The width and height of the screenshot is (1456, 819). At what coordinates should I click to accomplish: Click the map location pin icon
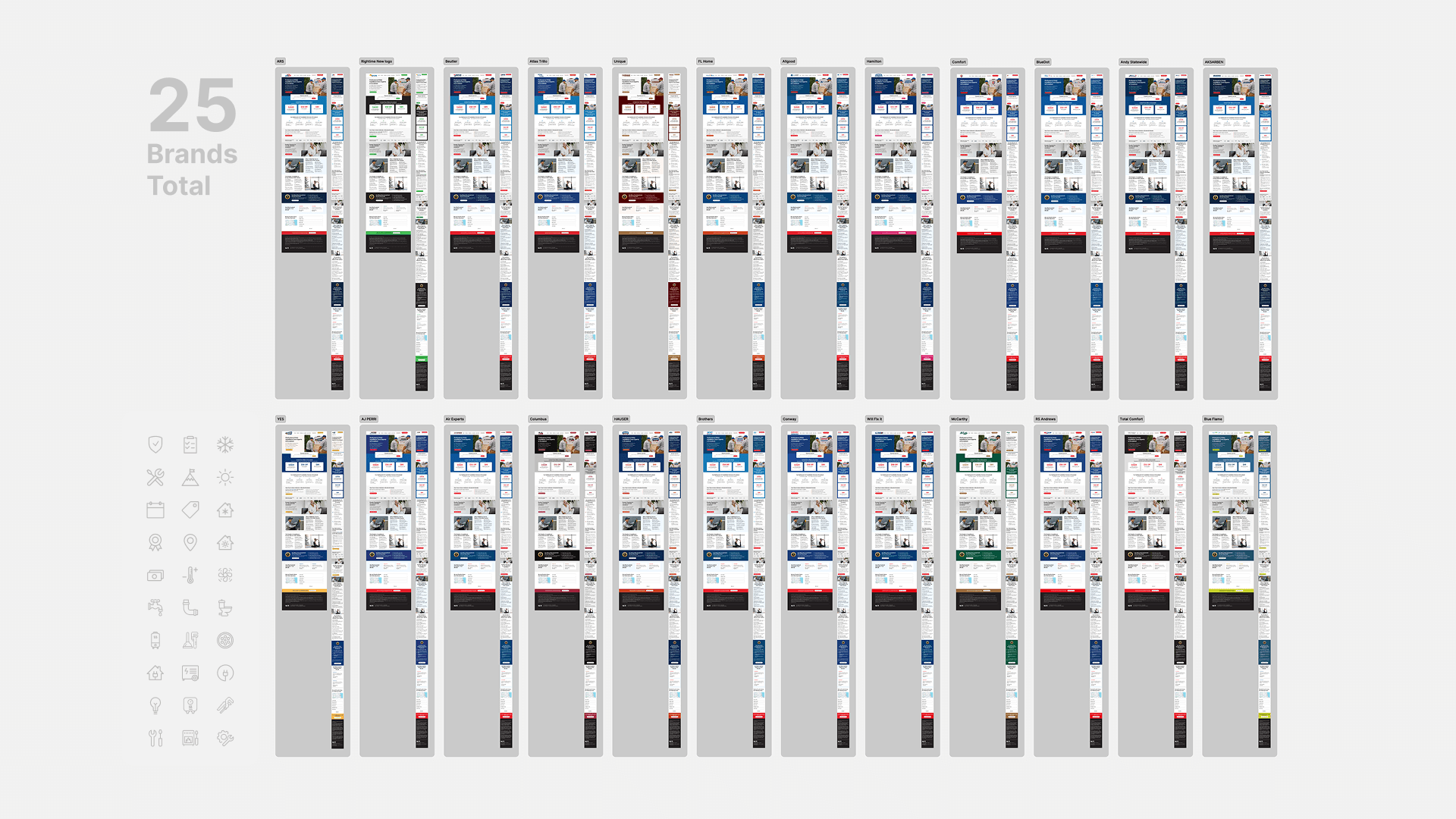pyautogui.click(x=190, y=542)
